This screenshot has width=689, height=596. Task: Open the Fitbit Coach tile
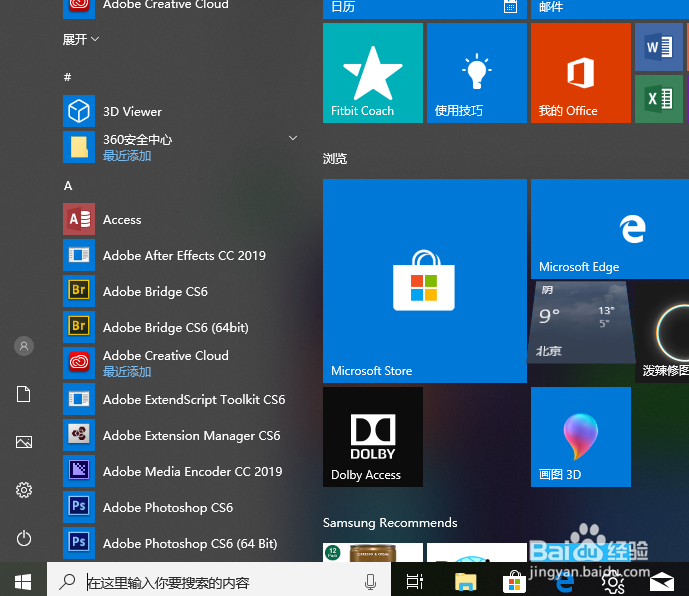point(373,73)
